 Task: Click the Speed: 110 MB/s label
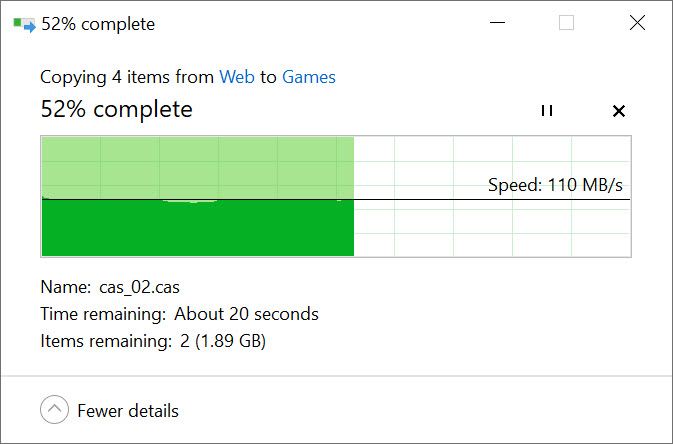557,185
